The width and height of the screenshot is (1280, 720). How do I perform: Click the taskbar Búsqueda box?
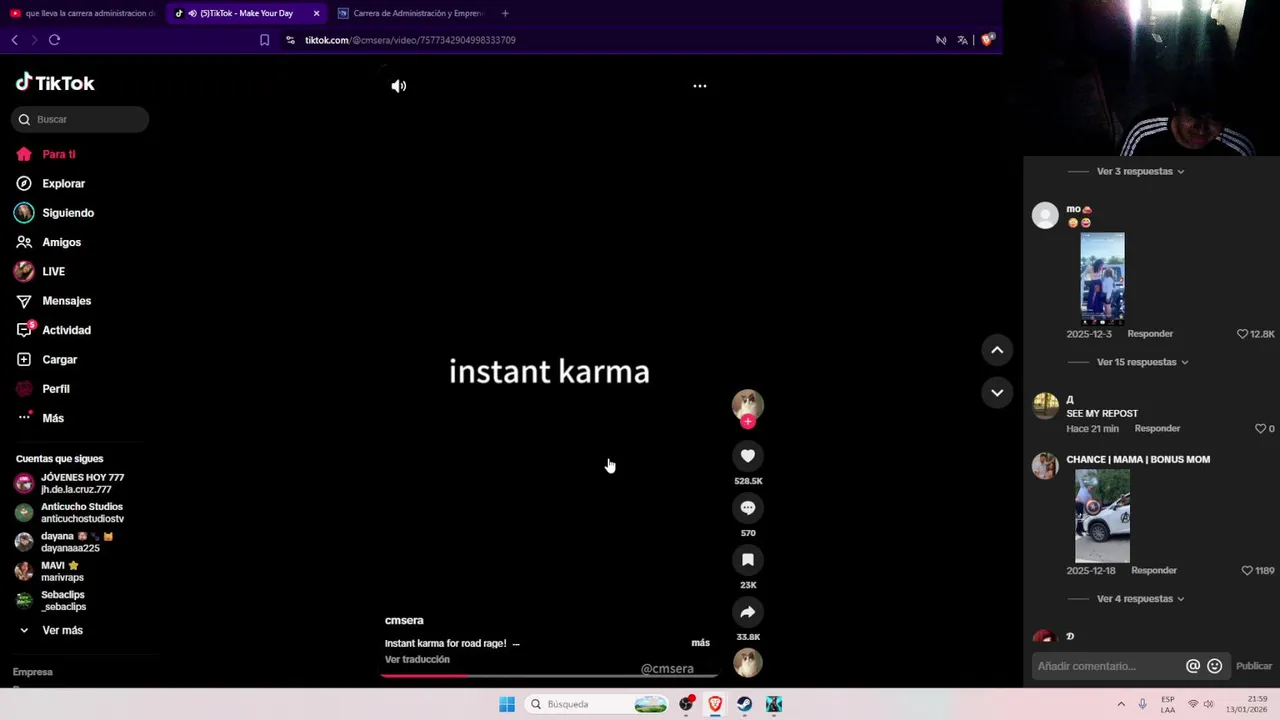pos(598,704)
